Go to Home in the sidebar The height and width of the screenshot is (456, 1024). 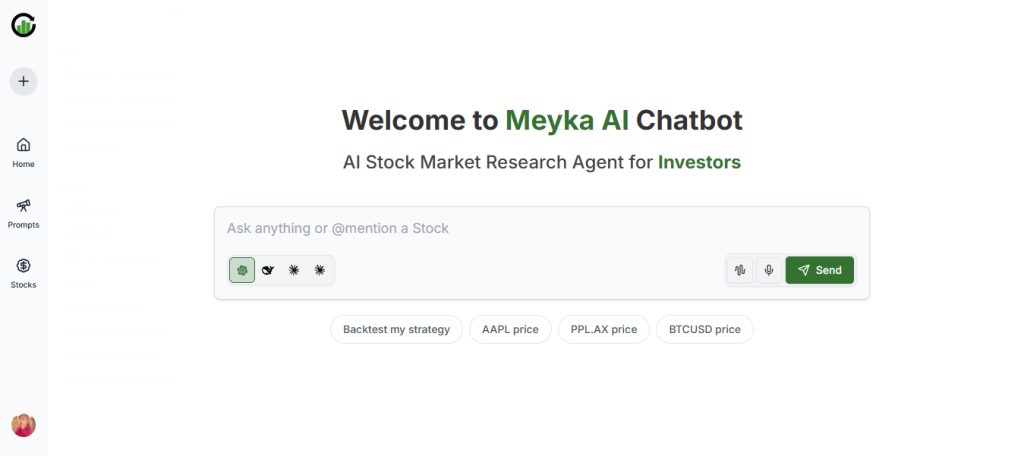tap(23, 151)
